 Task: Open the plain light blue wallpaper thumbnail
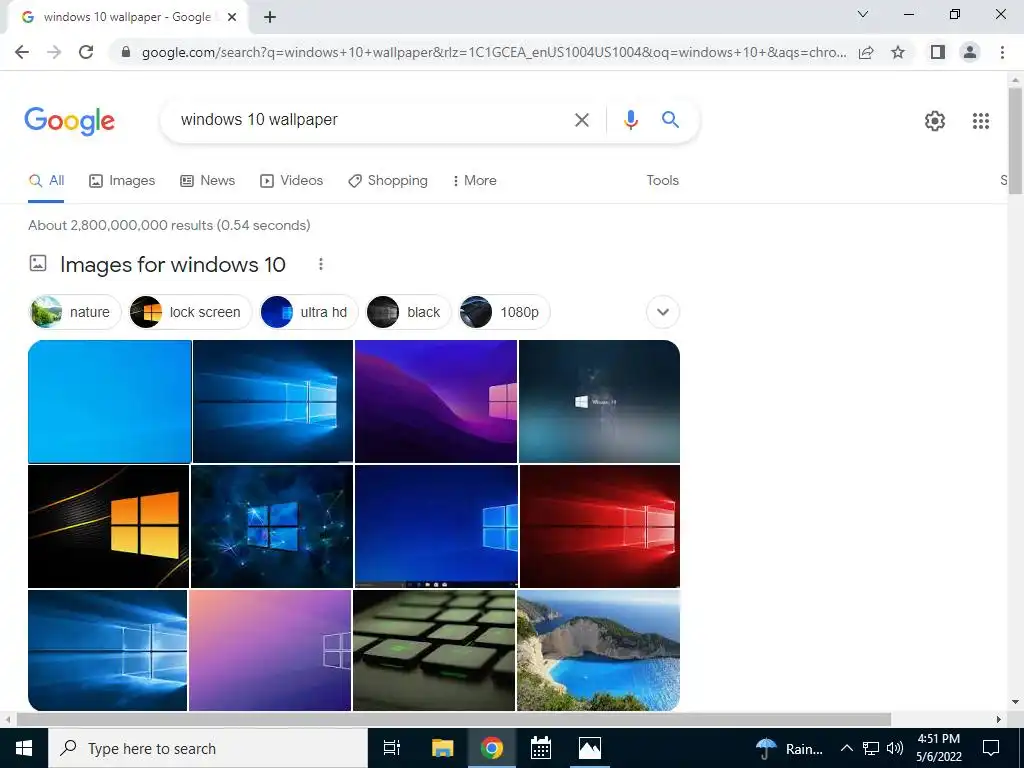[x=110, y=401]
